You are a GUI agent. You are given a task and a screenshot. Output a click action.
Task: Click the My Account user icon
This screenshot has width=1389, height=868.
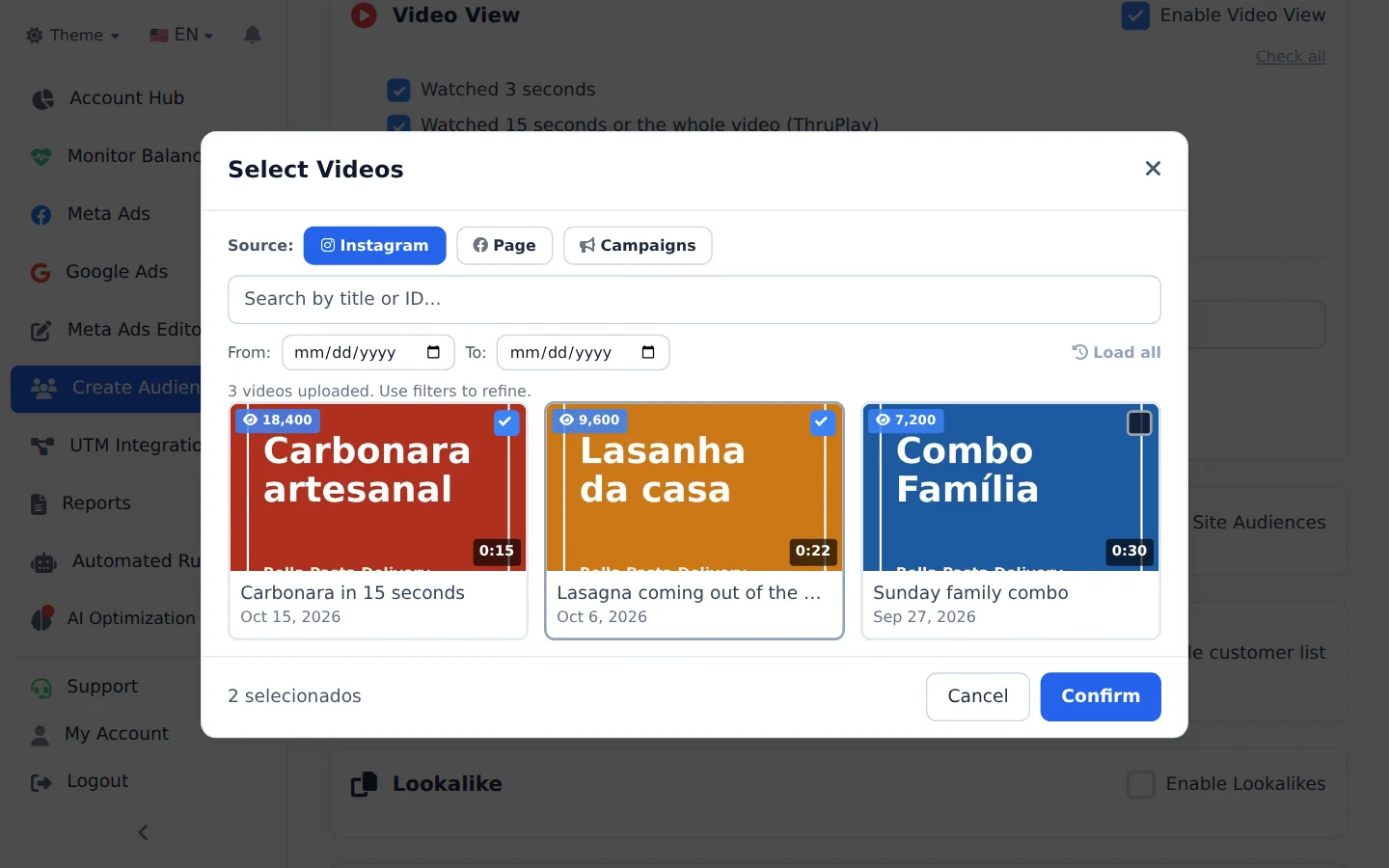[40, 735]
